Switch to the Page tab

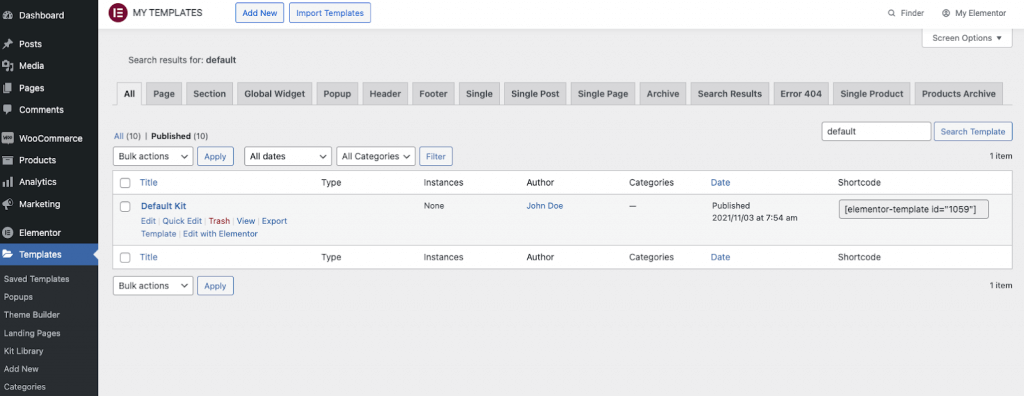pyautogui.click(x=164, y=93)
